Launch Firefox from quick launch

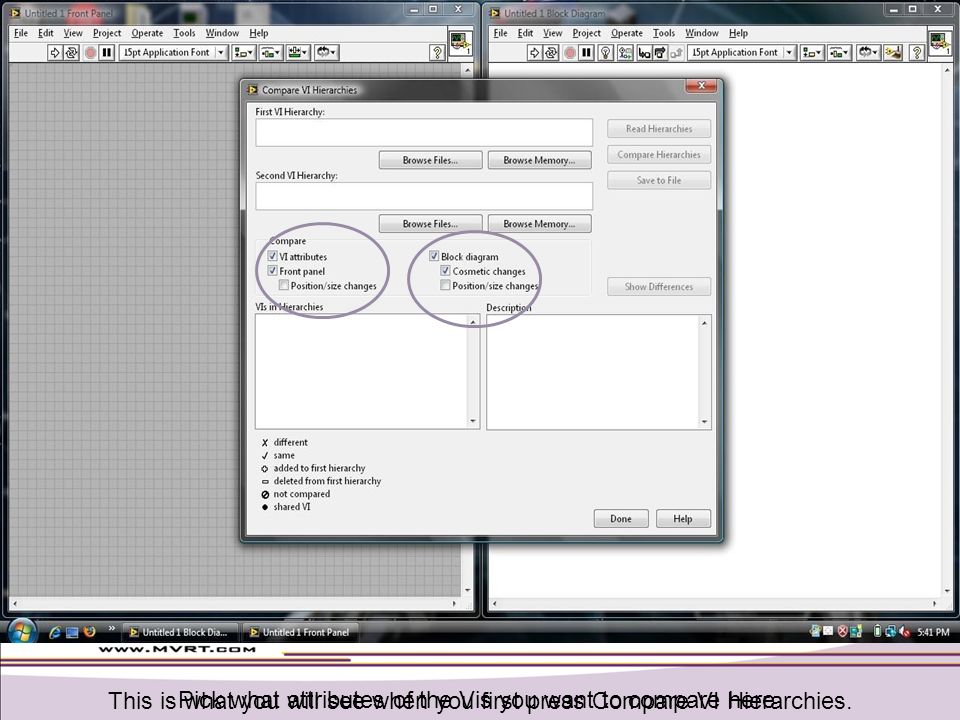90,632
